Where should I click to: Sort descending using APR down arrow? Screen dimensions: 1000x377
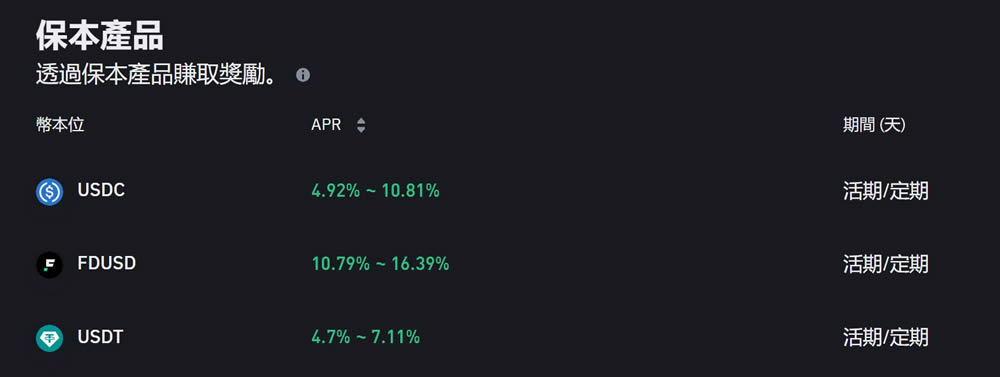[x=361, y=129]
